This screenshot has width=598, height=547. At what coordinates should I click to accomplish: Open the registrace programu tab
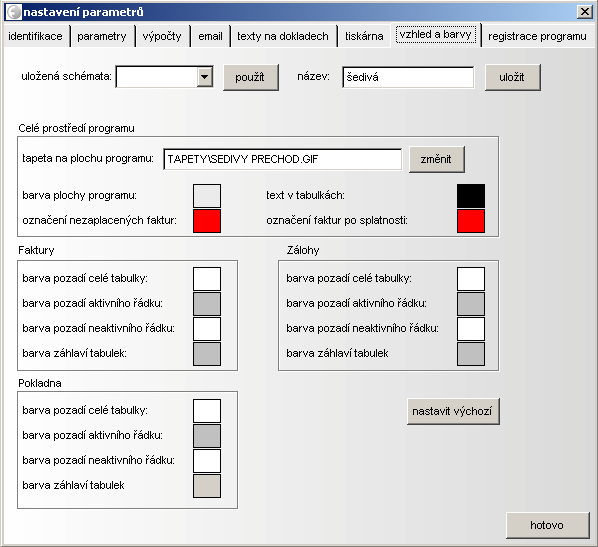tap(537, 36)
